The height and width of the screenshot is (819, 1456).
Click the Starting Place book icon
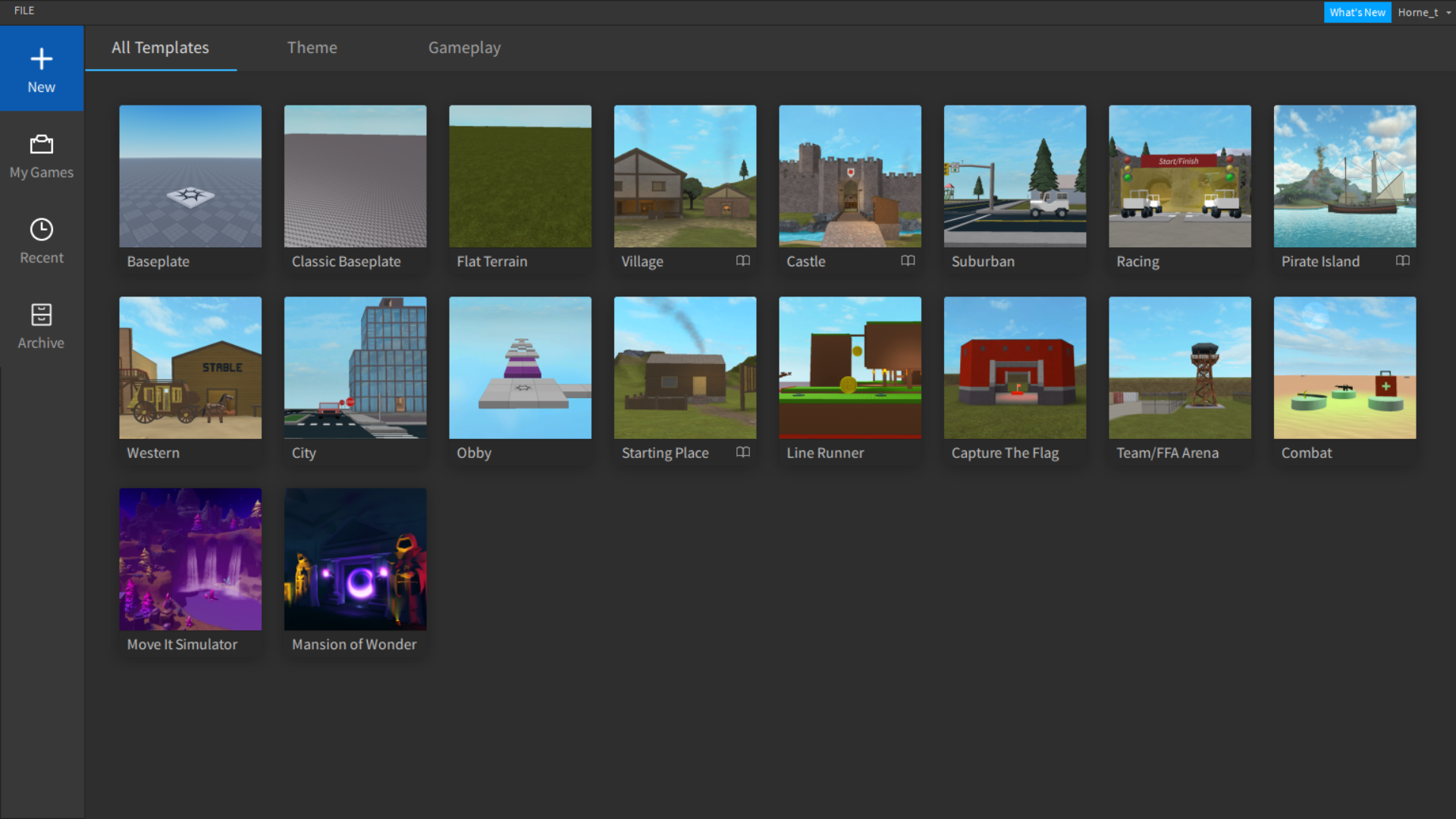[743, 452]
